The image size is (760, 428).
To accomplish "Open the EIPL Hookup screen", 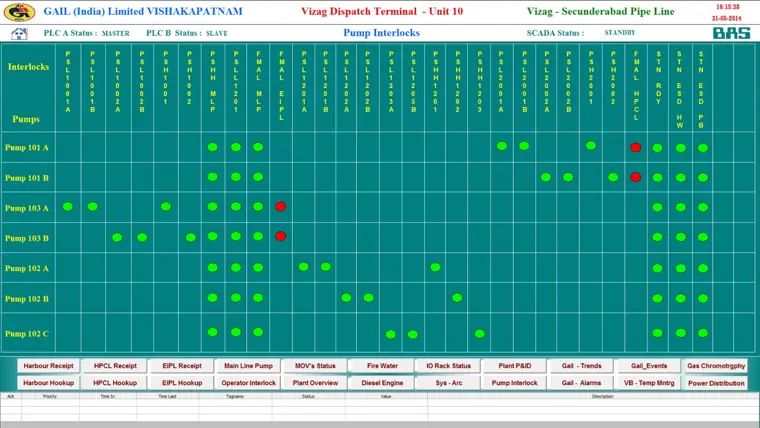I will pyautogui.click(x=182, y=383).
